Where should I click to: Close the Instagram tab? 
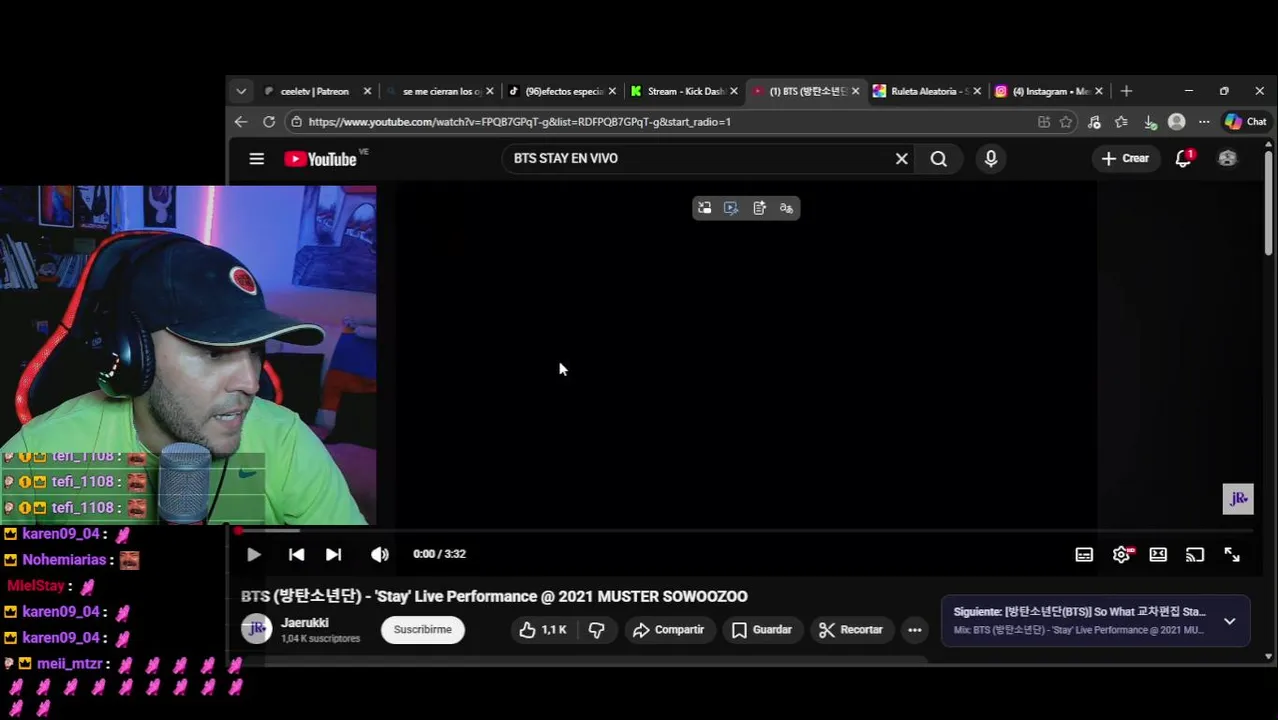[x=1099, y=91]
